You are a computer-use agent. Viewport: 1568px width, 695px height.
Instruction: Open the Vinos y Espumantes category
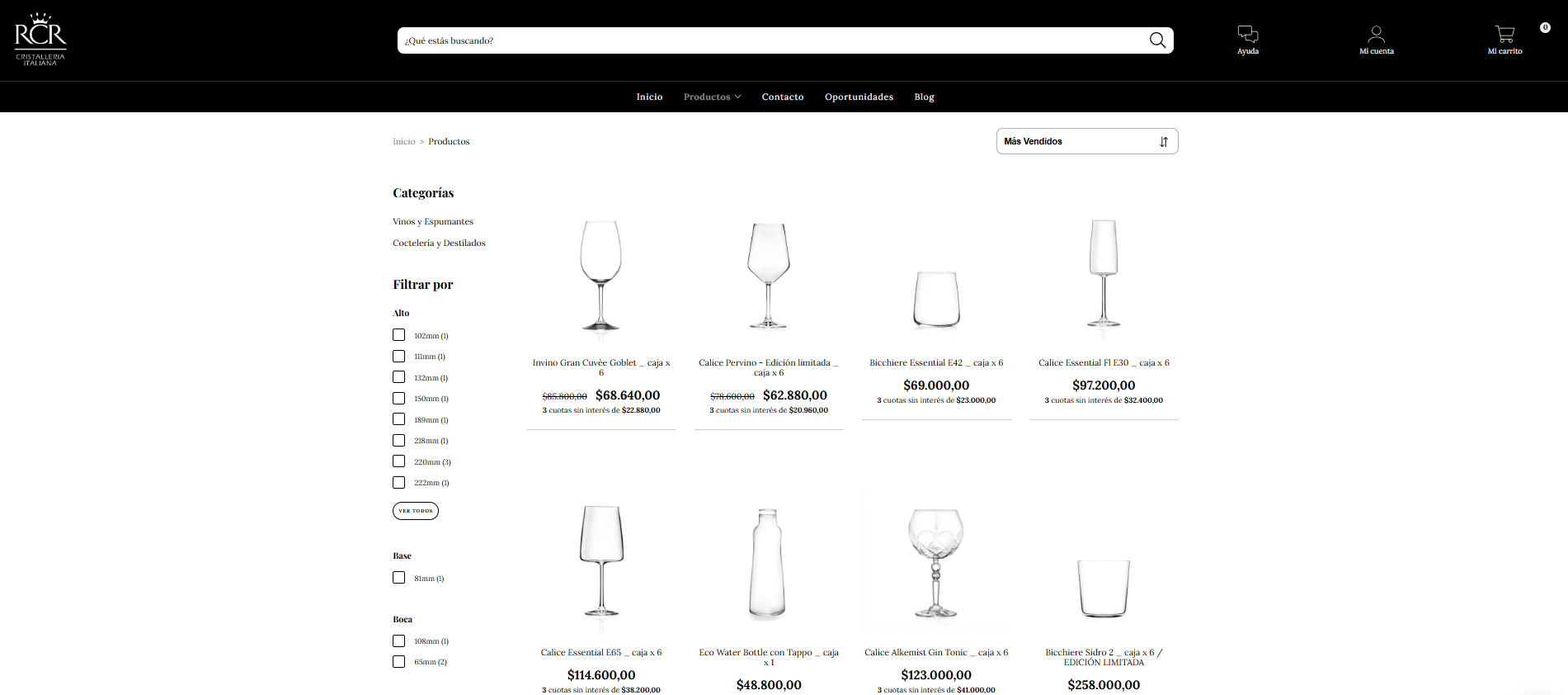433,222
